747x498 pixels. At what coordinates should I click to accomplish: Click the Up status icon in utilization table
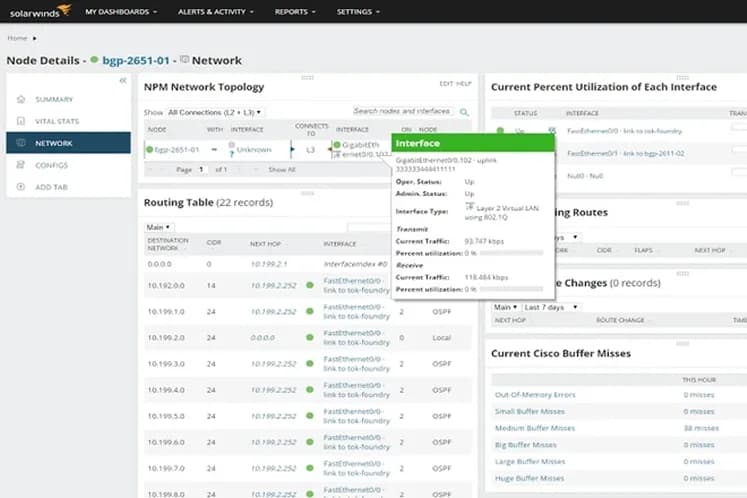coord(500,130)
